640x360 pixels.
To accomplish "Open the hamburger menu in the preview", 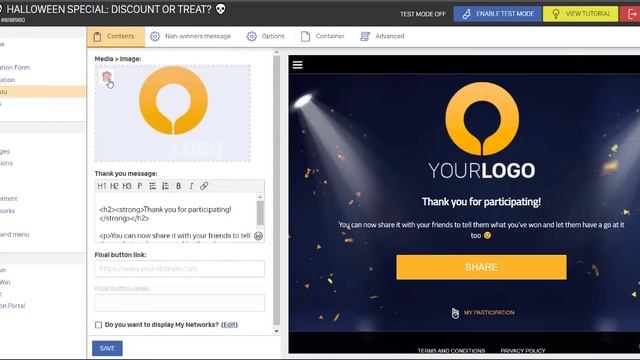I will pos(298,65).
